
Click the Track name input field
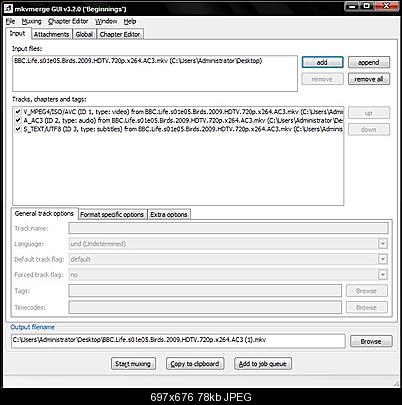[x=229, y=228]
